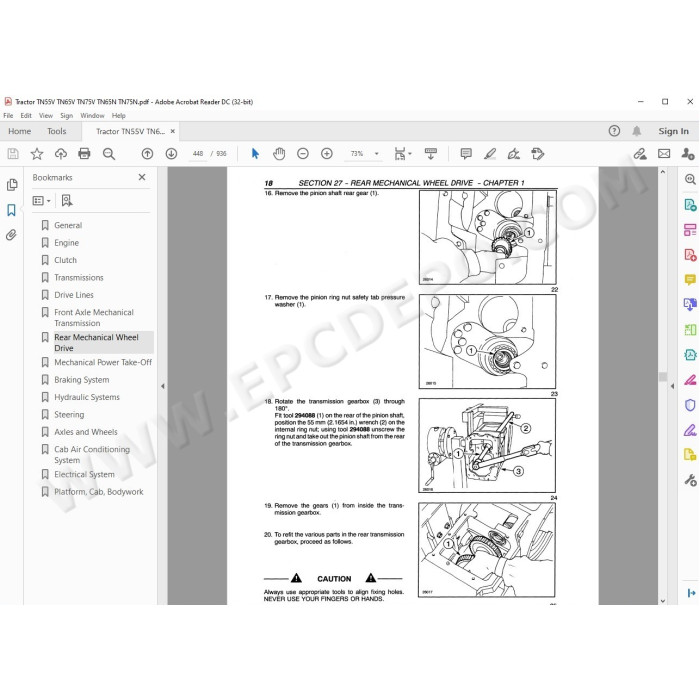The image size is (700, 700).
Task: Select the Highlight text pen tool
Action: (x=490, y=154)
